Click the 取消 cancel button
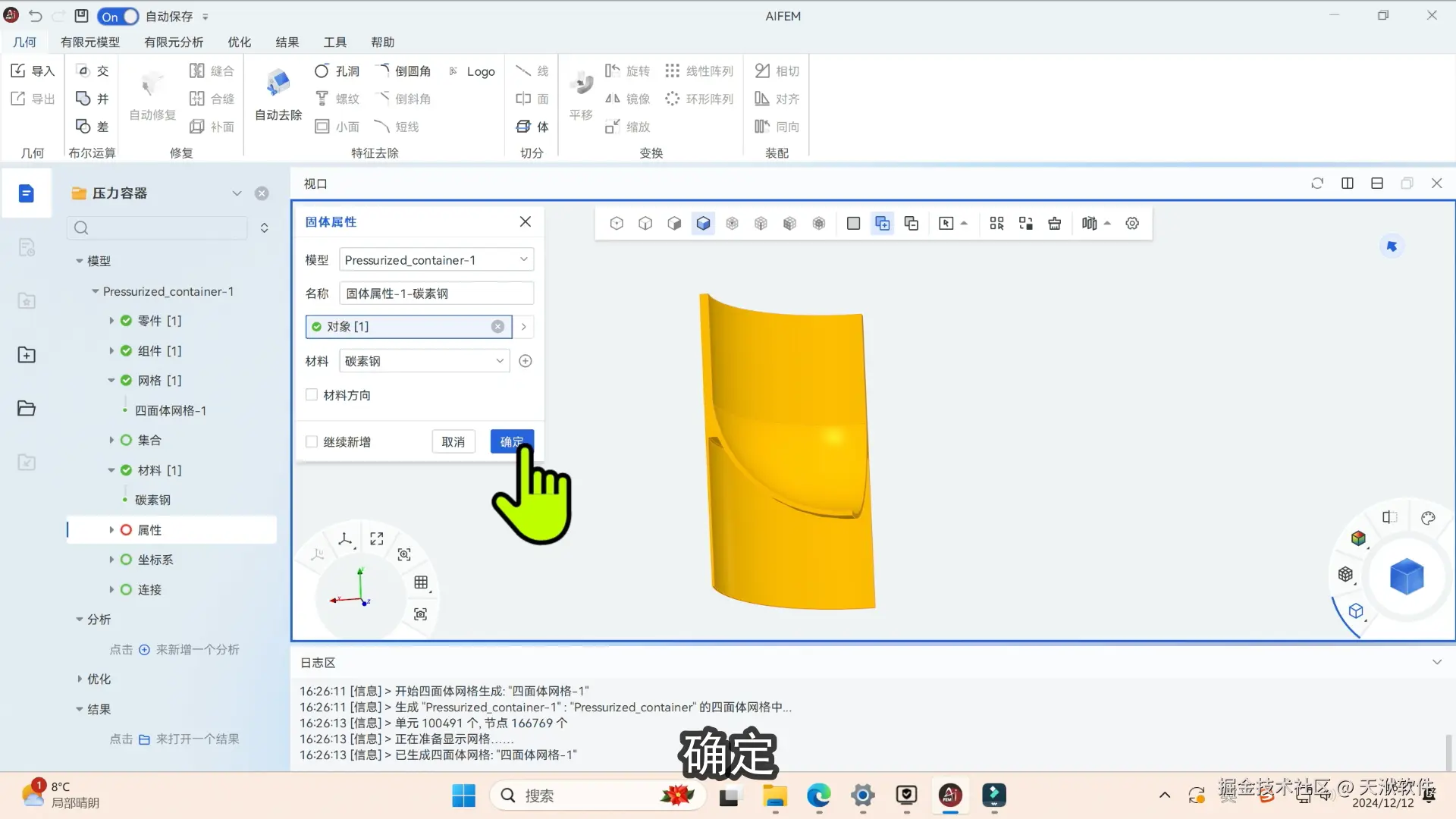 click(453, 441)
